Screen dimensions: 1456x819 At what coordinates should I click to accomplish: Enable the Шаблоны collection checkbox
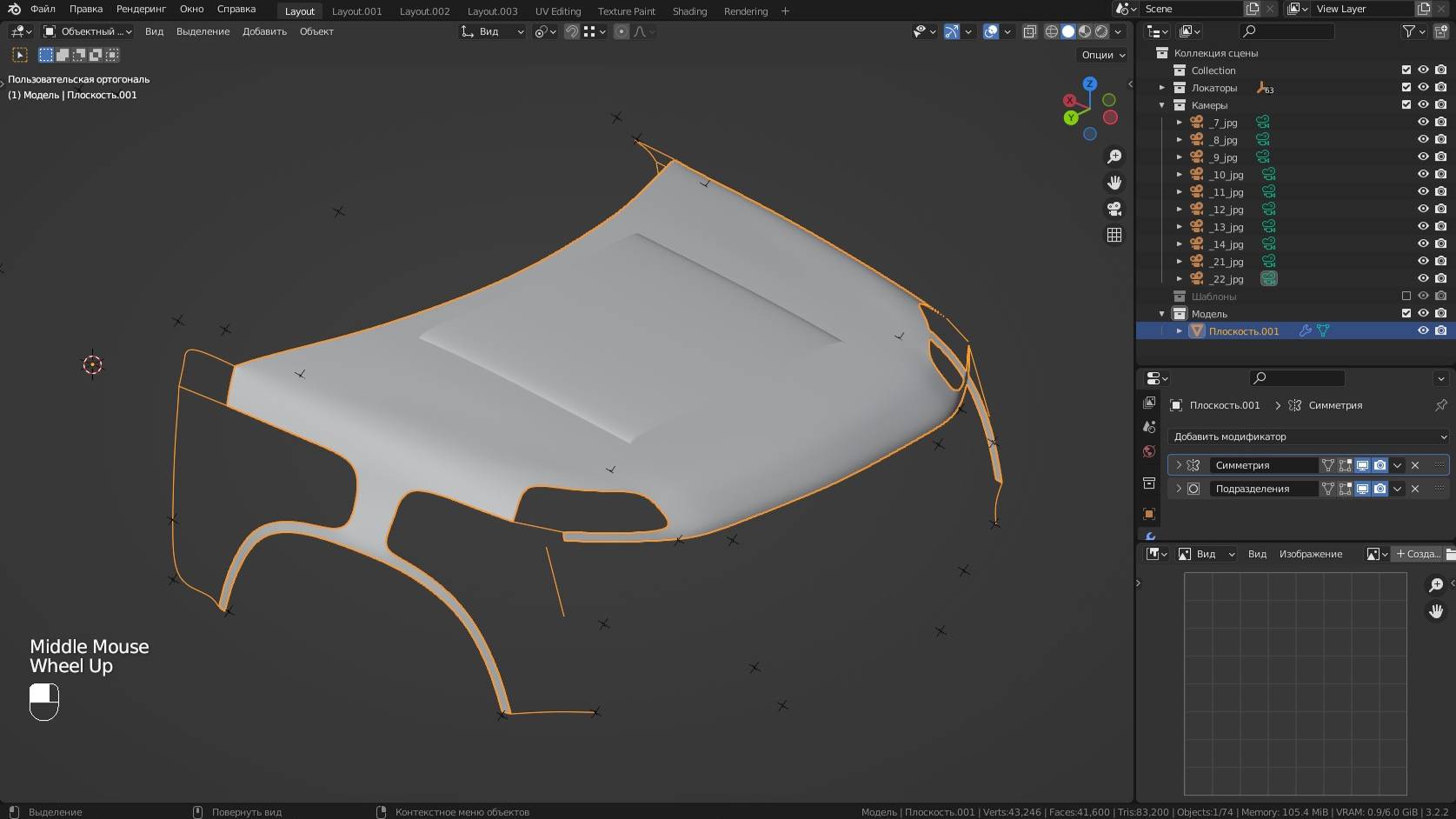(x=1406, y=296)
